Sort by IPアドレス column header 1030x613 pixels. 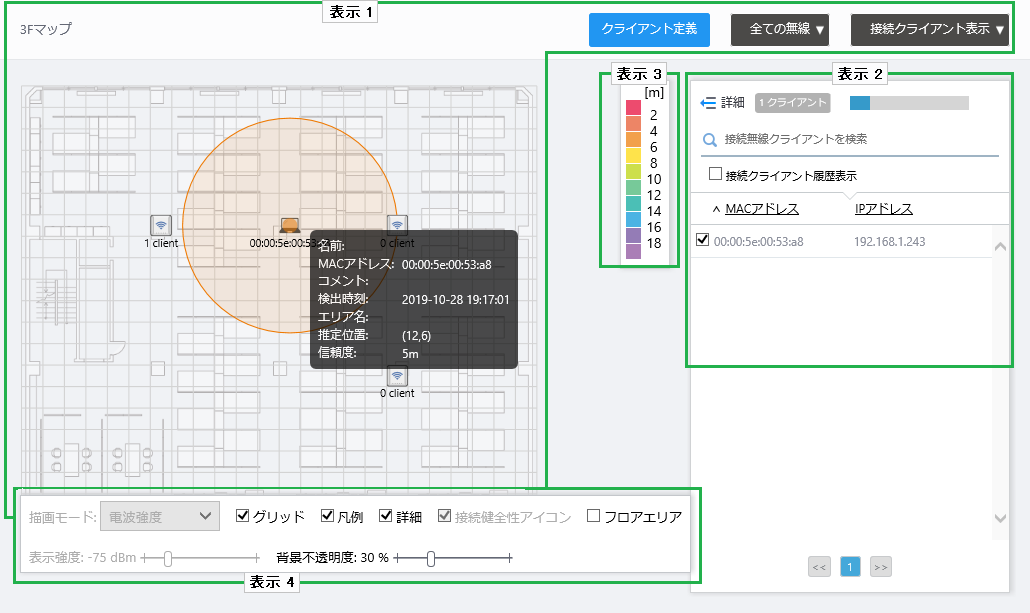tap(884, 209)
